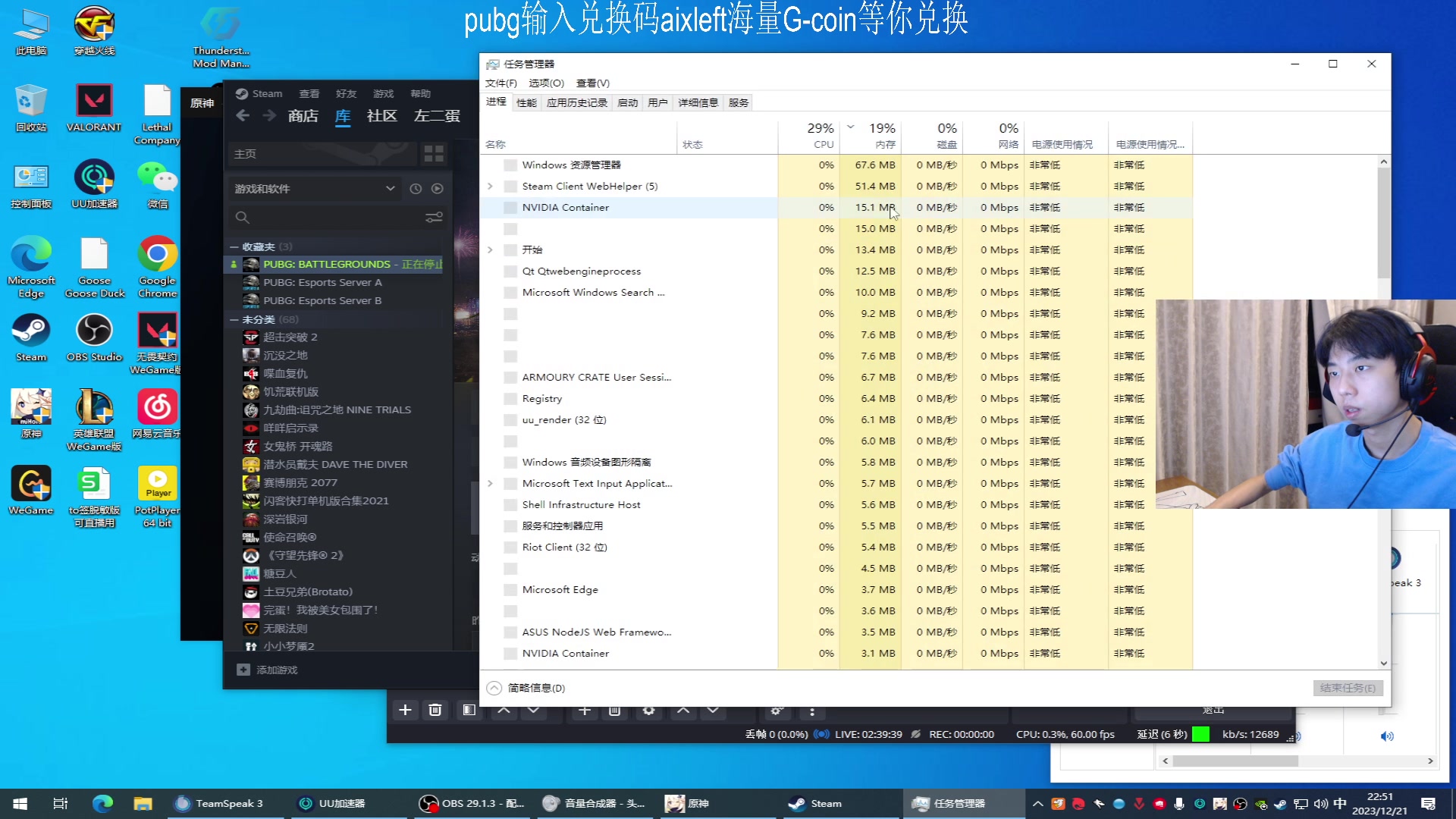Click the Steam back arrow
This screenshot has width=1456, height=819.
(x=243, y=116)
